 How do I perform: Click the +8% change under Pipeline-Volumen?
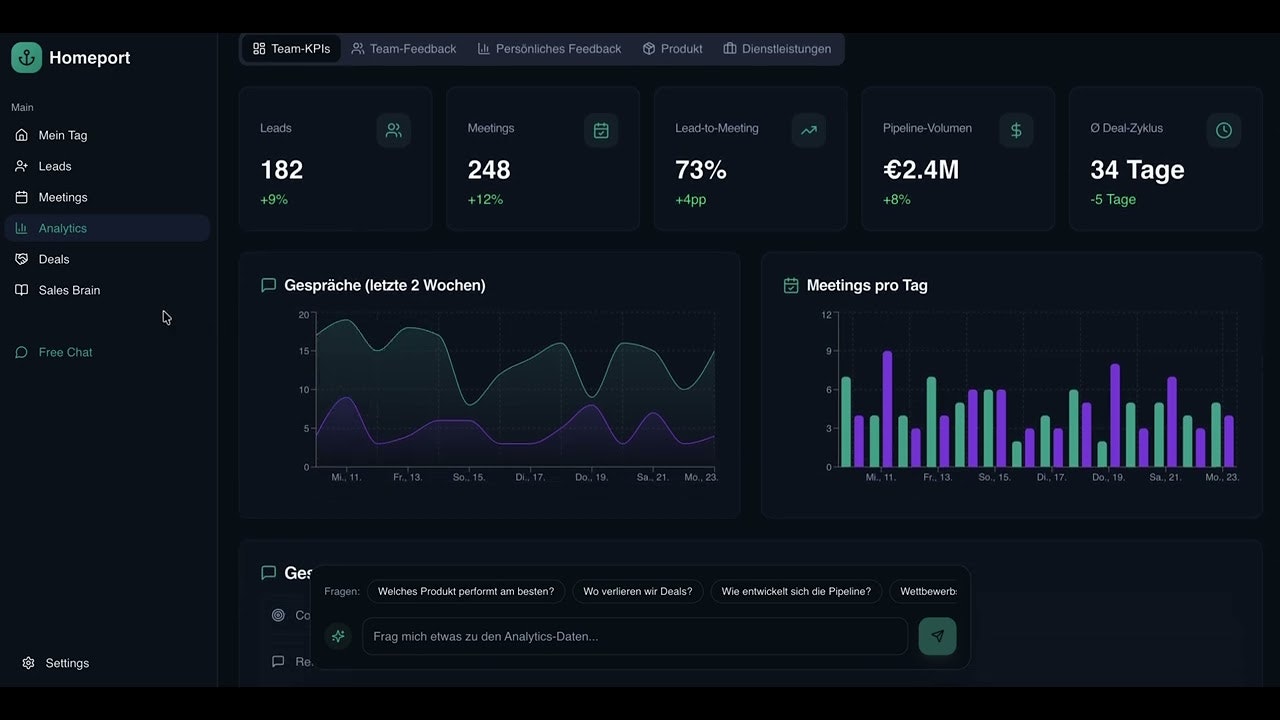pos(897,199)
